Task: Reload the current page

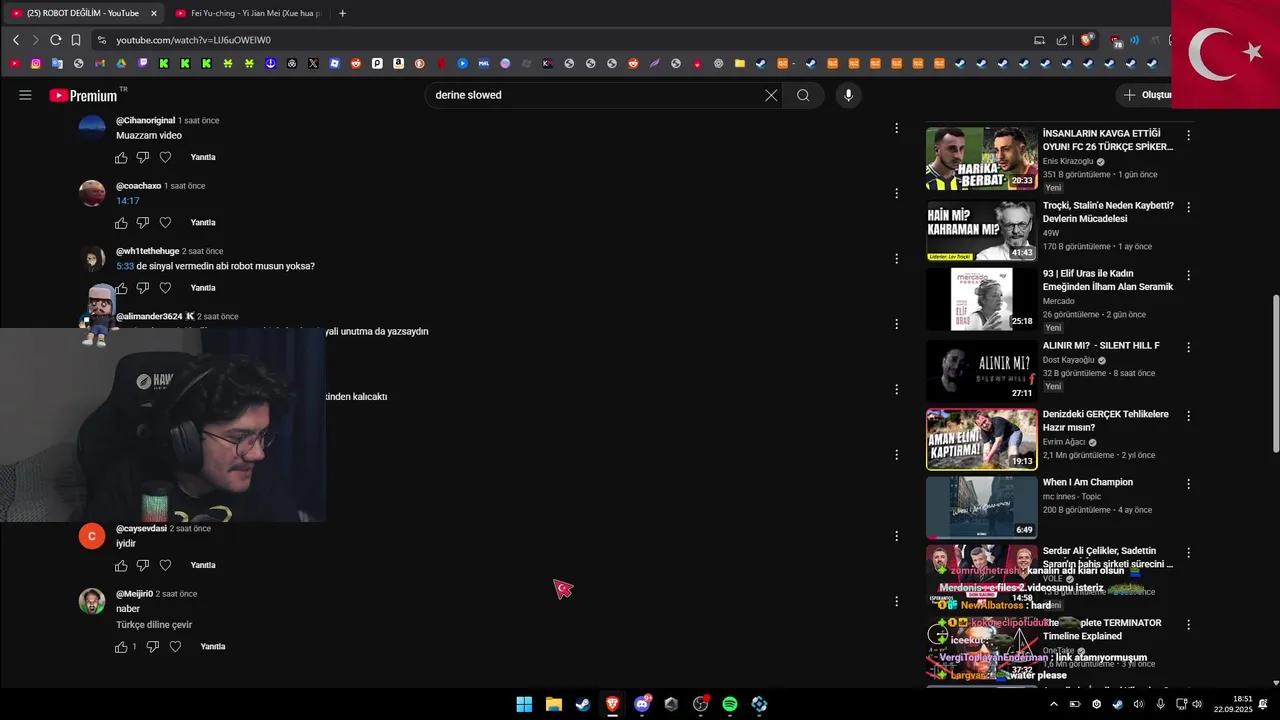Action: point(56,40)
